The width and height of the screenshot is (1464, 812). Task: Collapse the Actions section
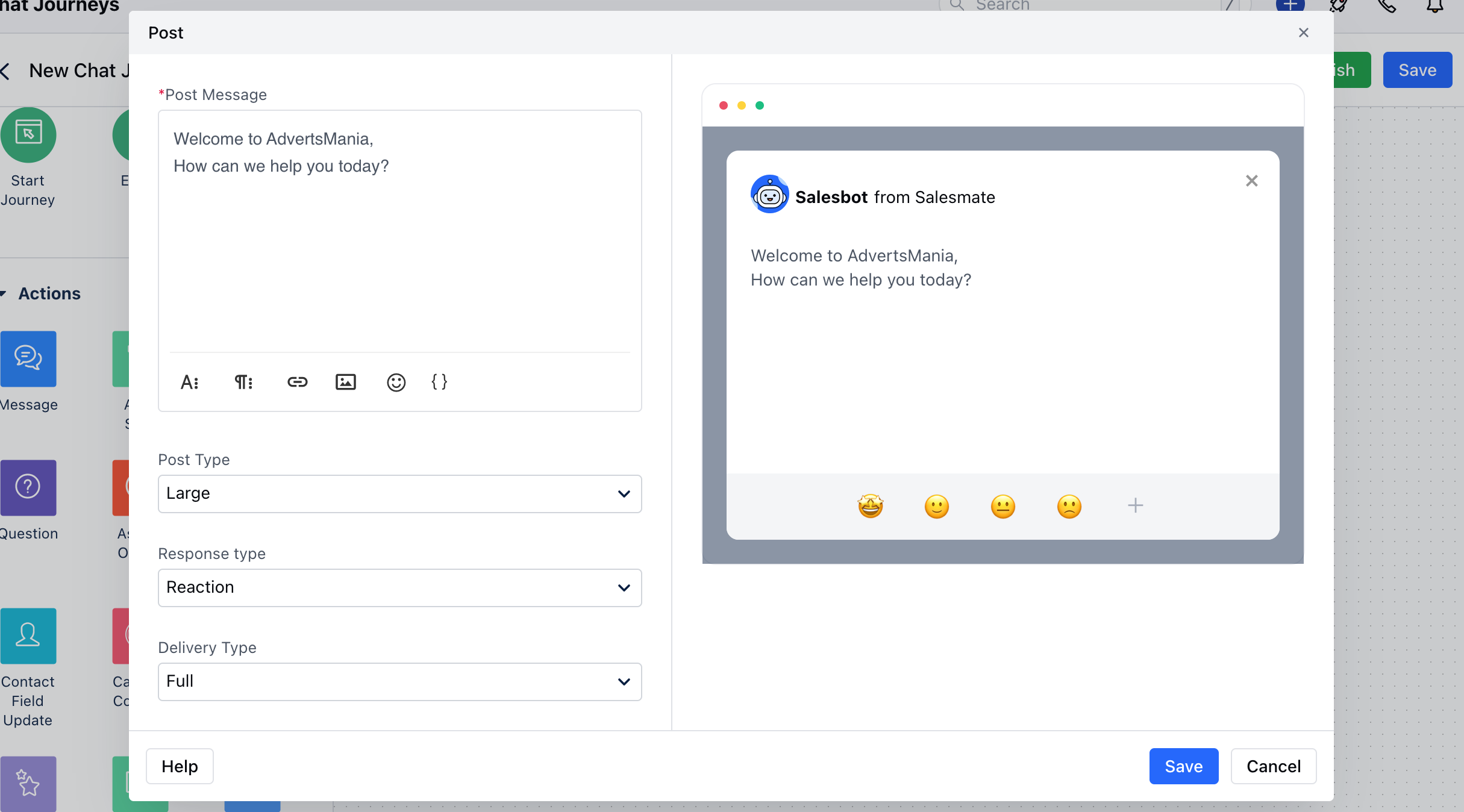coord(3,294)
